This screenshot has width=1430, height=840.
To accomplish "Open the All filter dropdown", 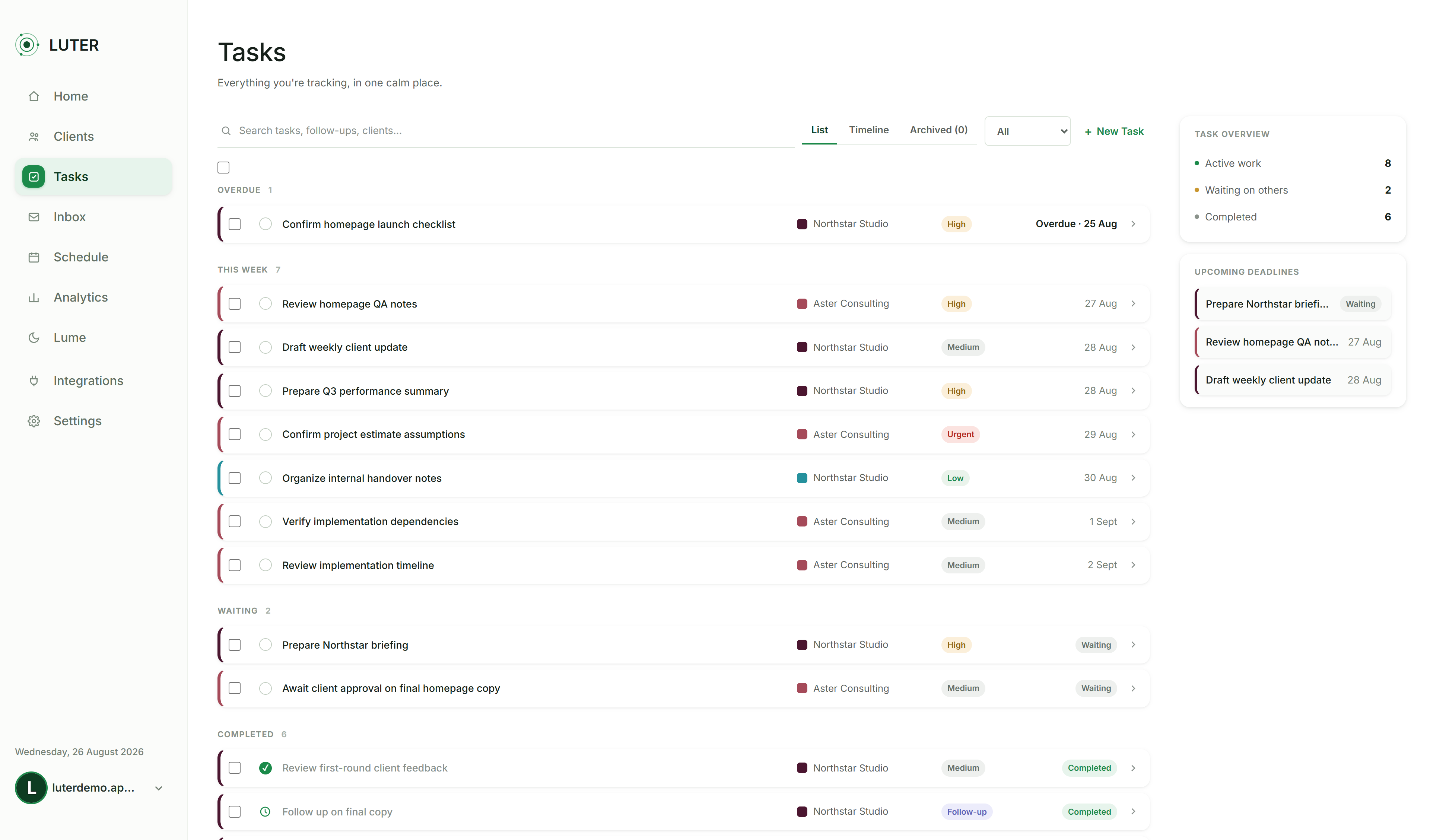I will (1027, 132).
